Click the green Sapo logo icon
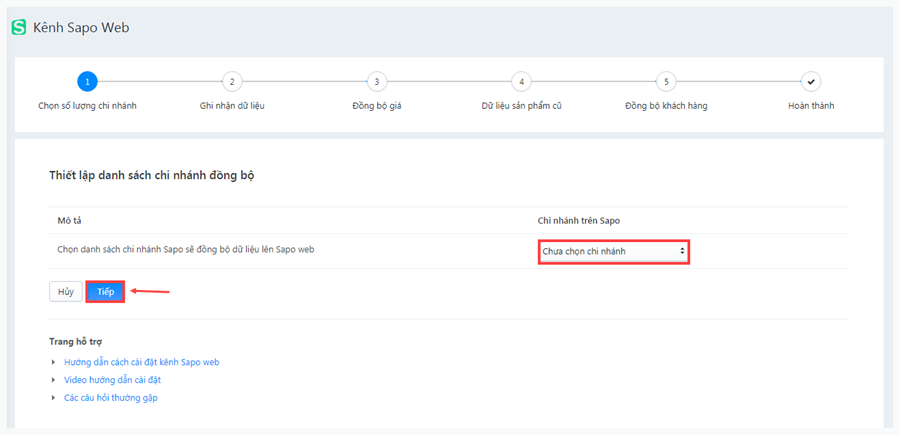This screenshot has width=900, height=435. [19, 28]
